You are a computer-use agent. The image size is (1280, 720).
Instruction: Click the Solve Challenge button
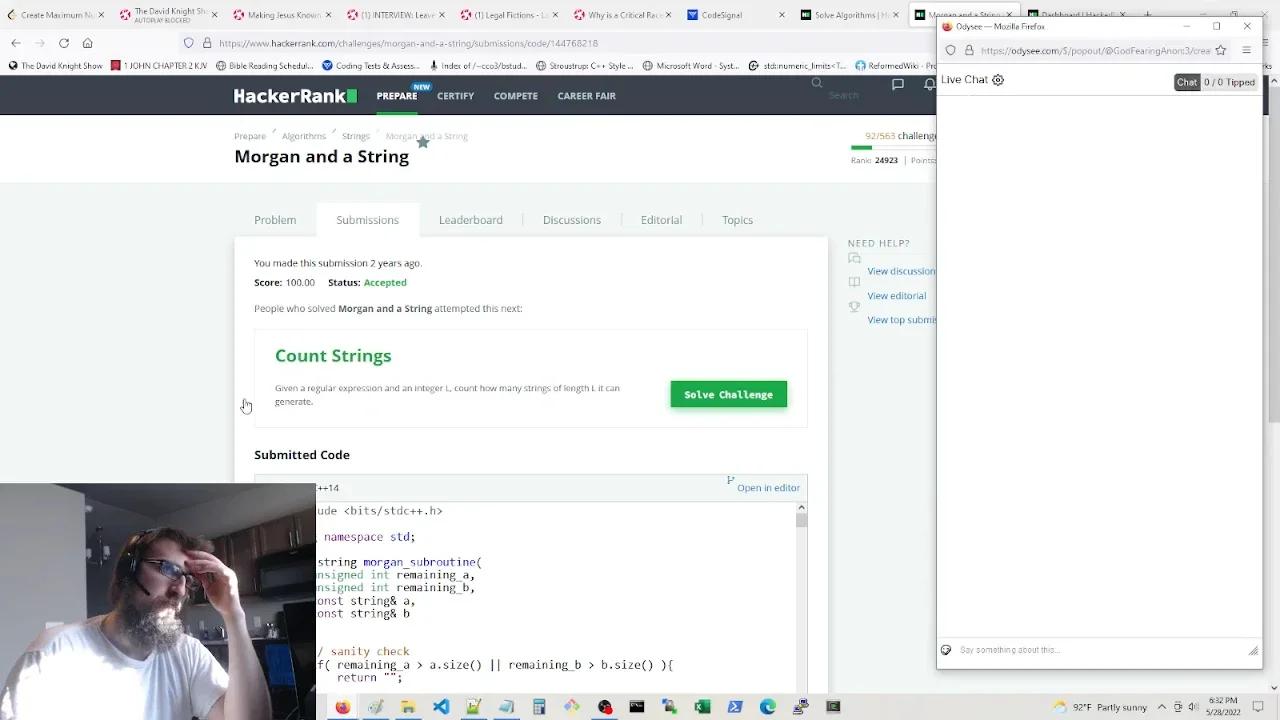[729, 394]
